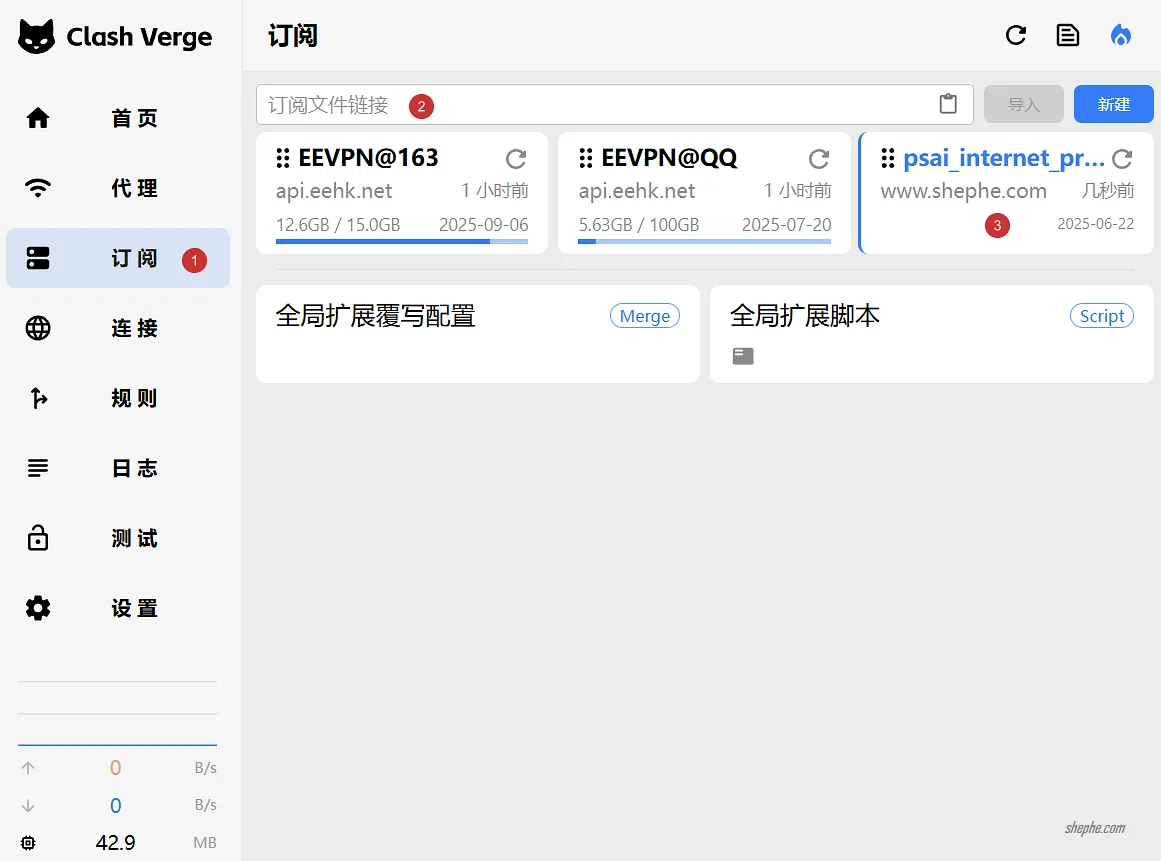Open the 代理 proxies page
The height and width of the screenshot is (861, 1161).
118,188
